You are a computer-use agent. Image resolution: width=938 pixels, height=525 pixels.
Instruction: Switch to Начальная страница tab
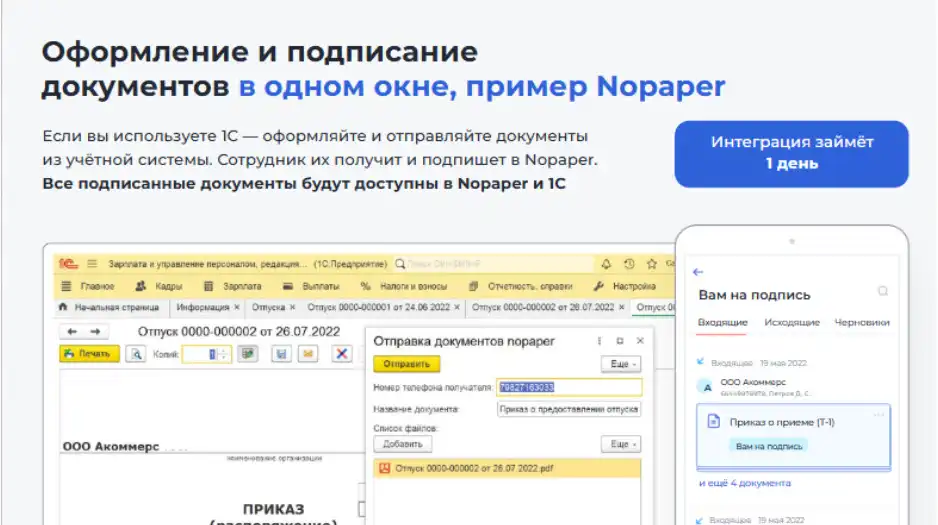[x=109, y=307]
